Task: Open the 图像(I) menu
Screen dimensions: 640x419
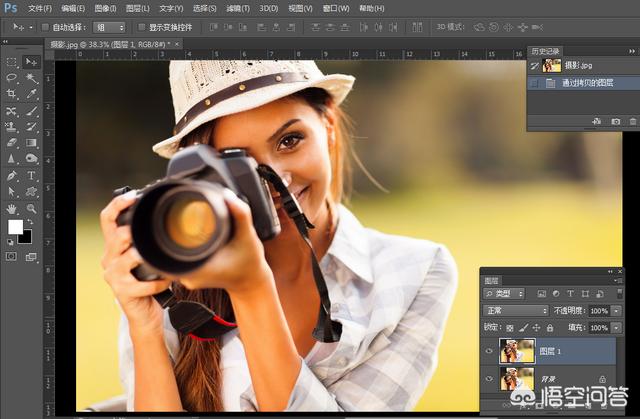Action: [105, 8]
